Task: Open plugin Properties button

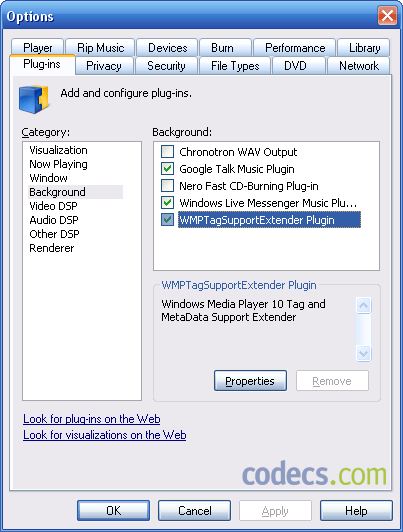Action: click(x=250, y=381)
